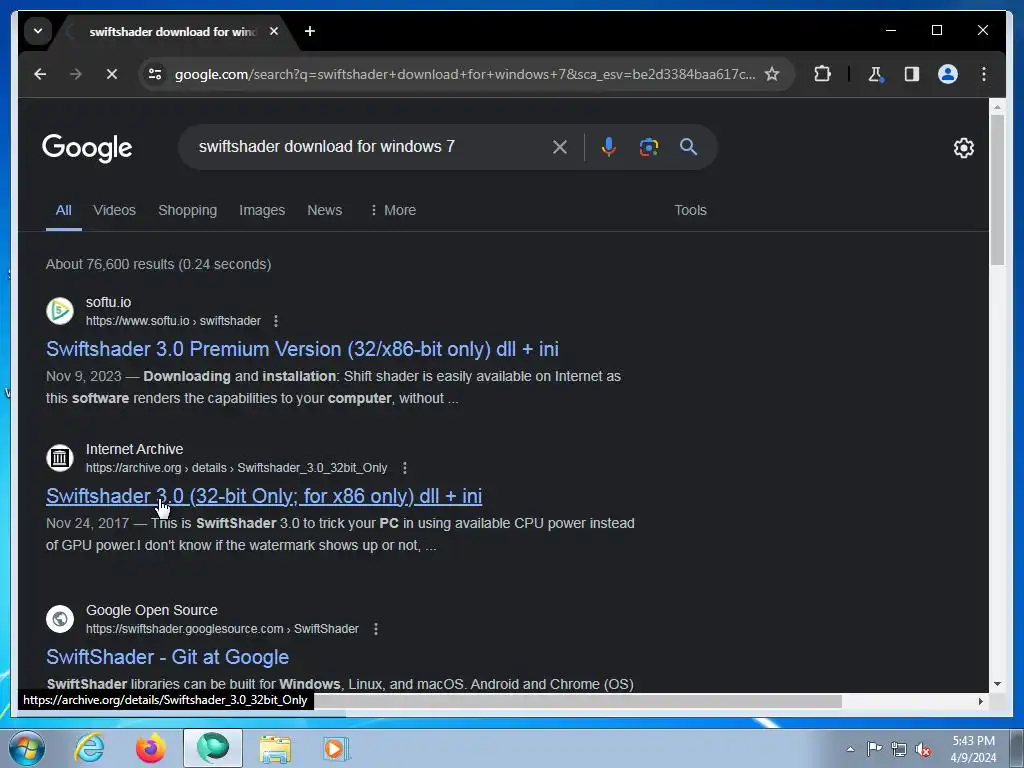Open Swiftshader 3.0 (32-bit Only) link

click(x=264, y=496)
